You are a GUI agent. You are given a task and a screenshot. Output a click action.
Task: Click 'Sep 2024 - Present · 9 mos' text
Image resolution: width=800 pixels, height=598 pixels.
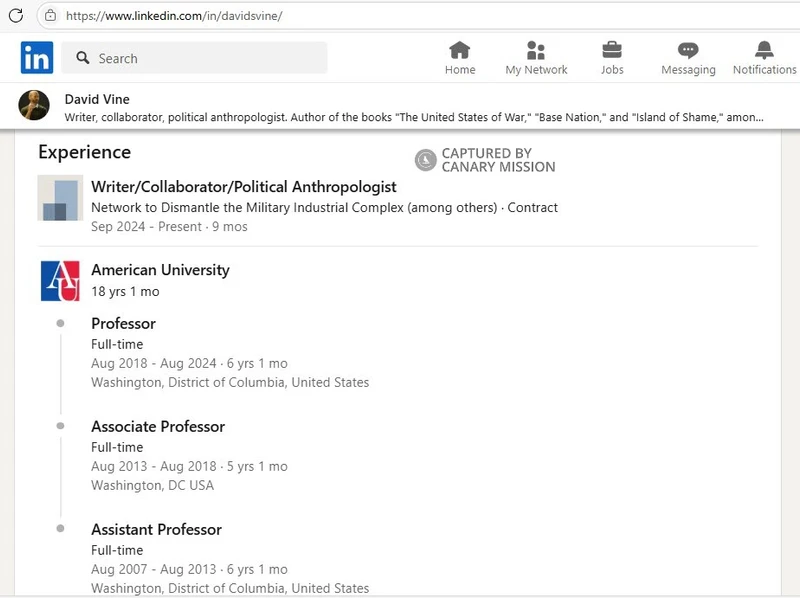click(169, 227)
